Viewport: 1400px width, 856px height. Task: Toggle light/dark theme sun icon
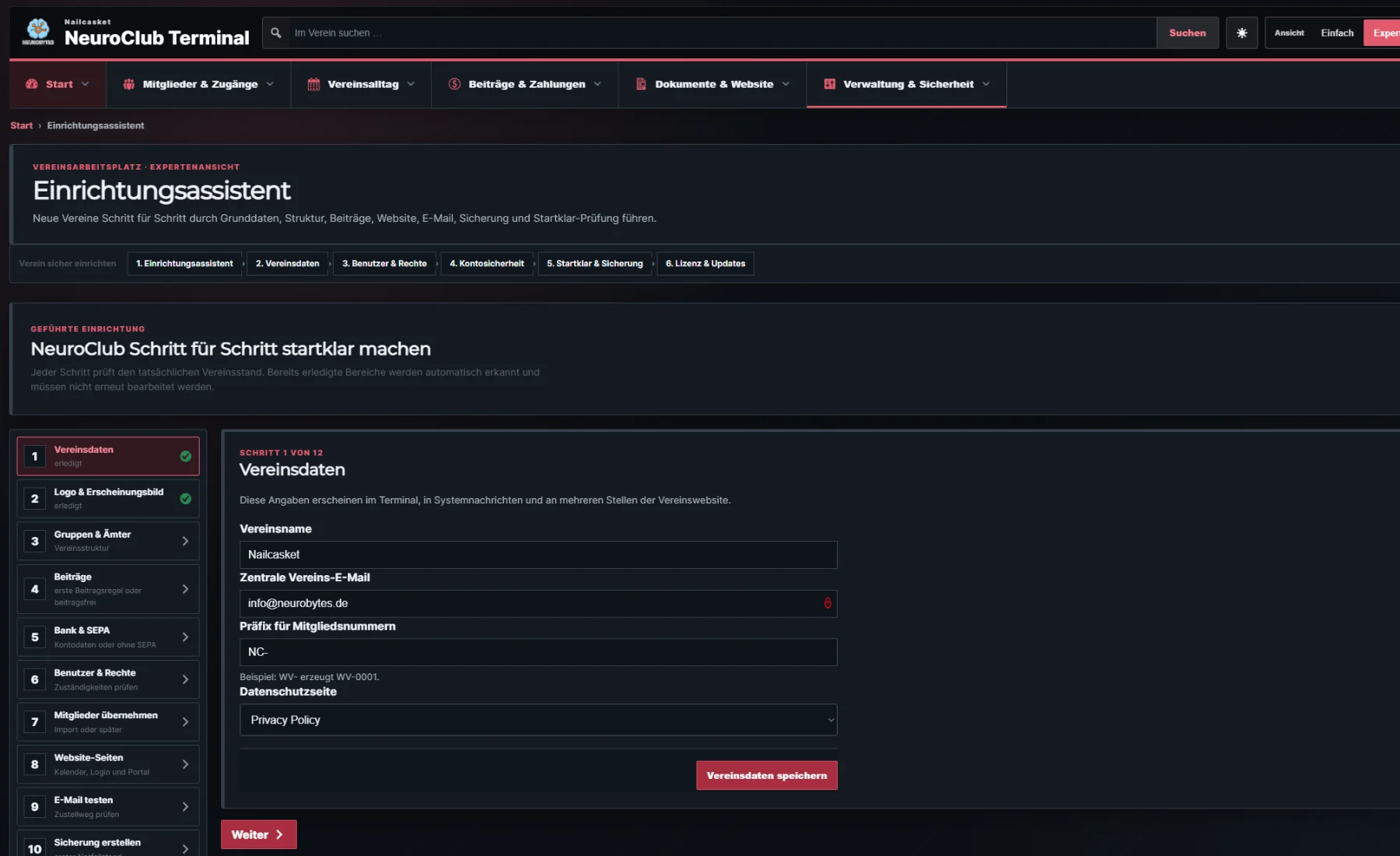(1241, 33)
